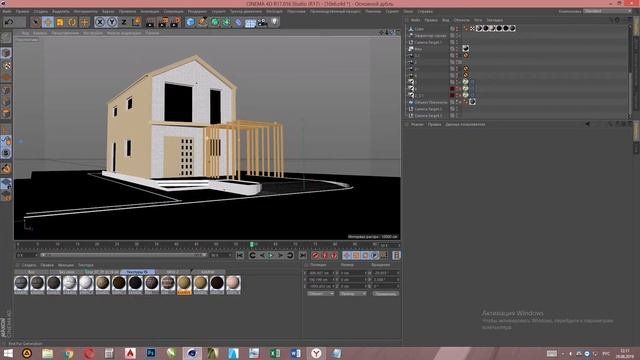Select the spline Pen tool icon

[x=202, y=22]
